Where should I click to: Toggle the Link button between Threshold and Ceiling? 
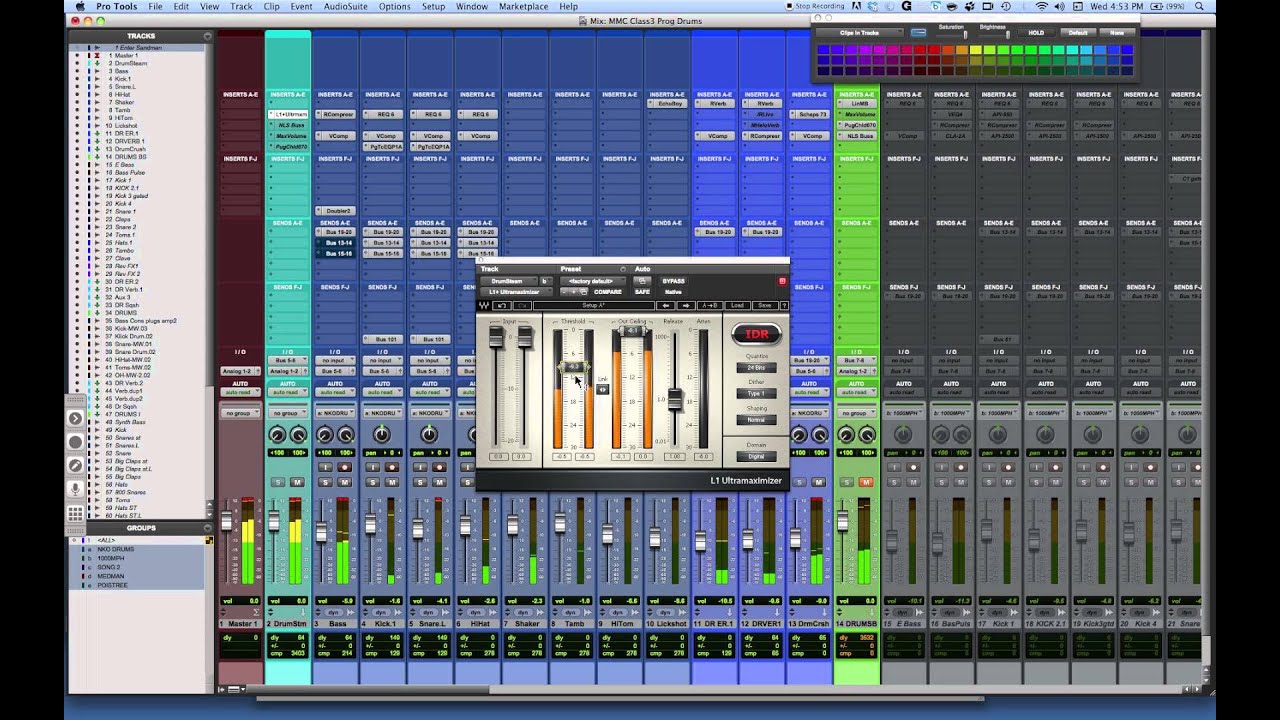pyautogui.click(x=603, y=389)
